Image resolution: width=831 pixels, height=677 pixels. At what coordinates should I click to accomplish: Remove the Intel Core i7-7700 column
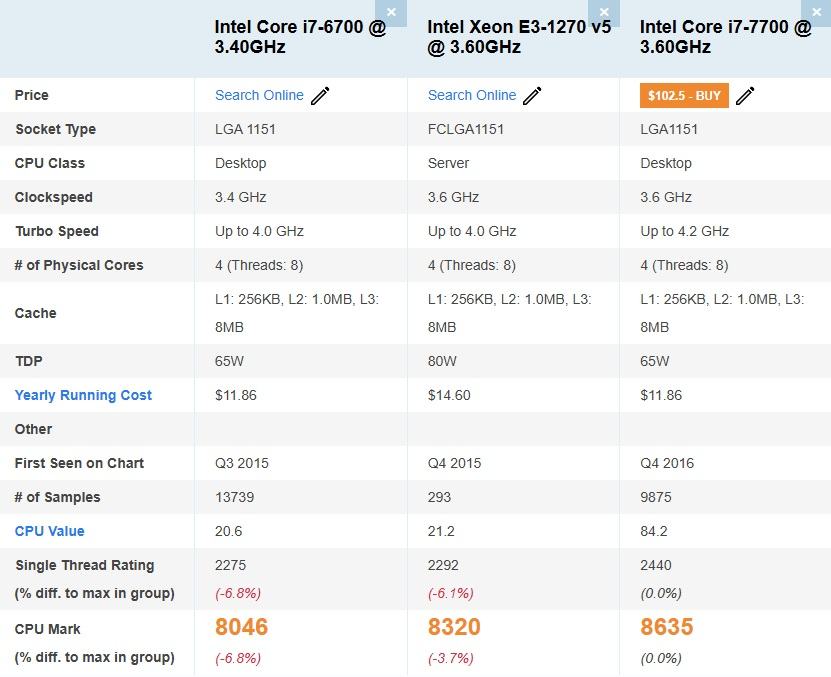coord(816,12)
